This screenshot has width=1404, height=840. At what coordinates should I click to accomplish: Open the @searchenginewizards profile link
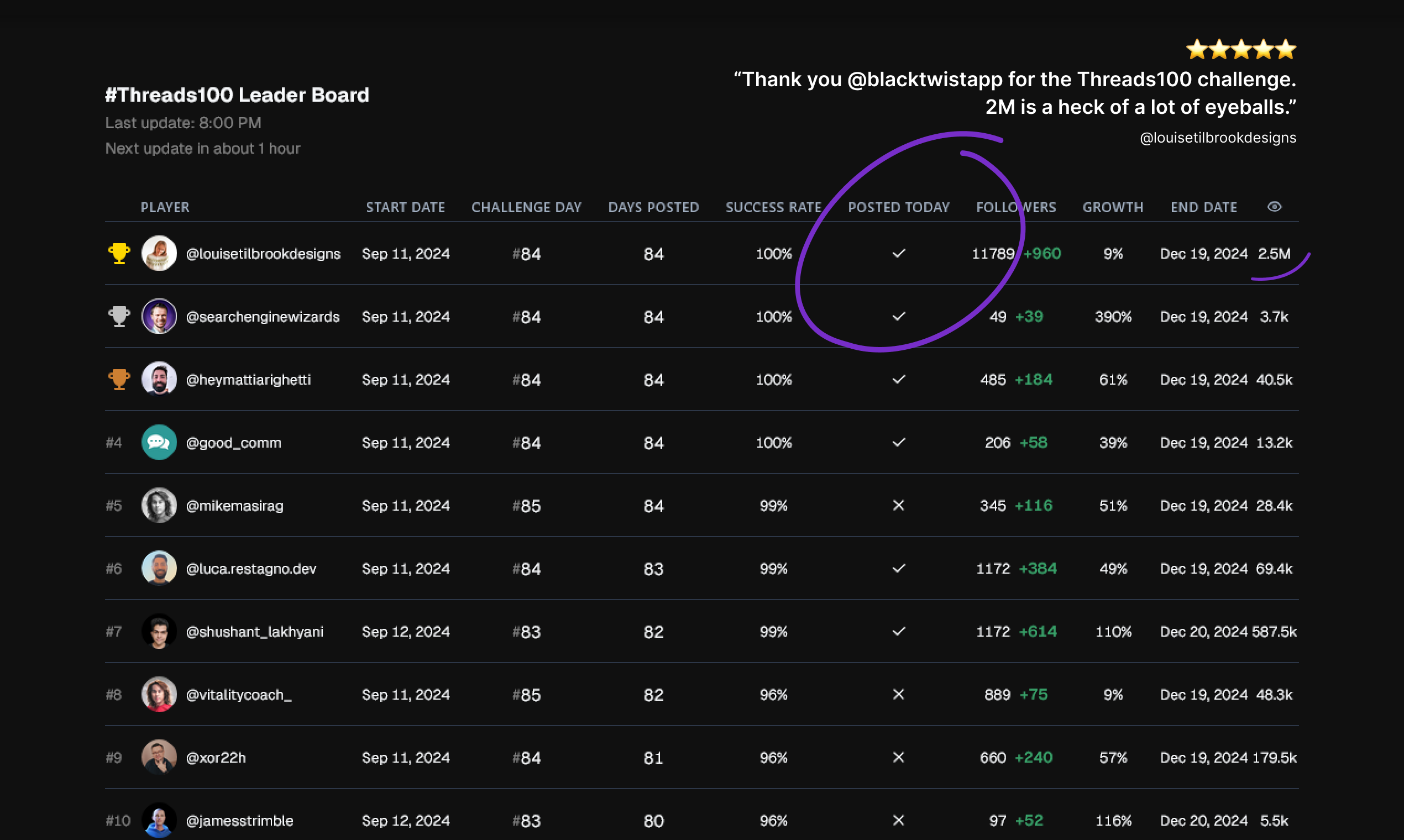pyautogui.click(x=263, y=317)
